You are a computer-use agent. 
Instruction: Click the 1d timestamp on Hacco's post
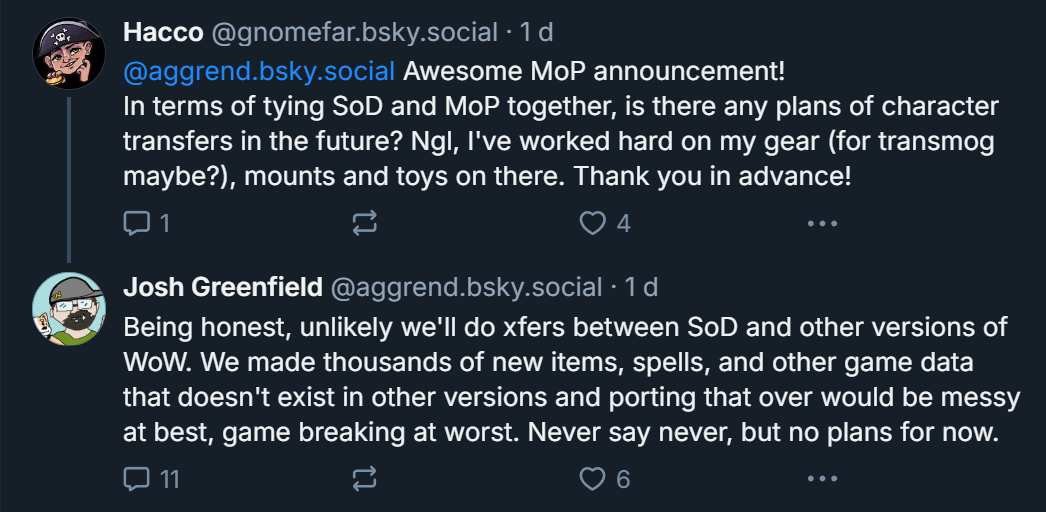(x=537, y=32)
